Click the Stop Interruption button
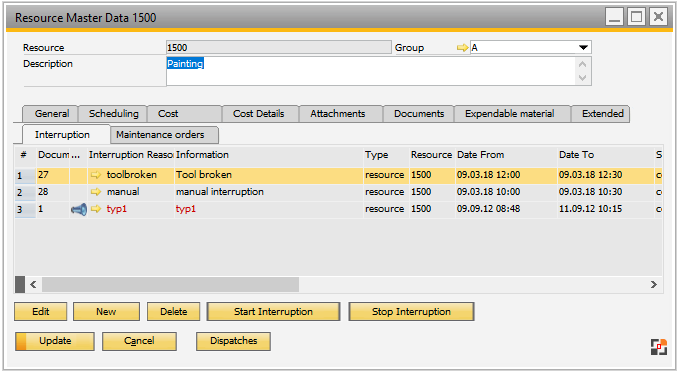Screen dimensions: 680x374 click(411, 312)
